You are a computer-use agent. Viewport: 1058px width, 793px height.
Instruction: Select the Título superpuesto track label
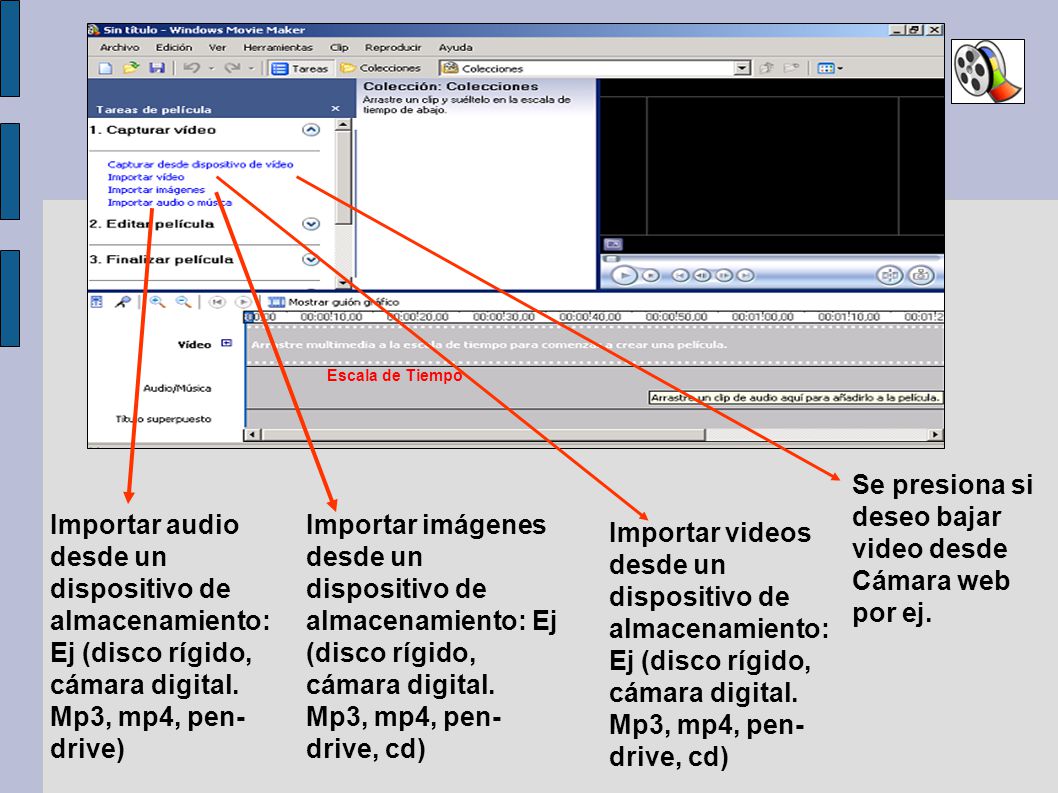click(163, 419)
